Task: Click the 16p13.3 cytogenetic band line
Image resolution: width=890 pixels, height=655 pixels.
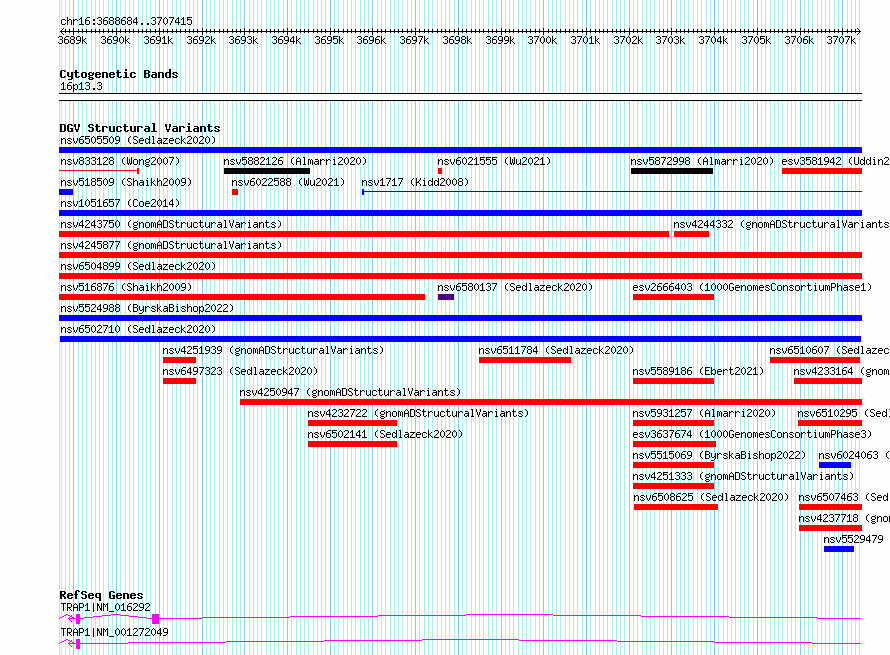Action: (x=460, y=94)
